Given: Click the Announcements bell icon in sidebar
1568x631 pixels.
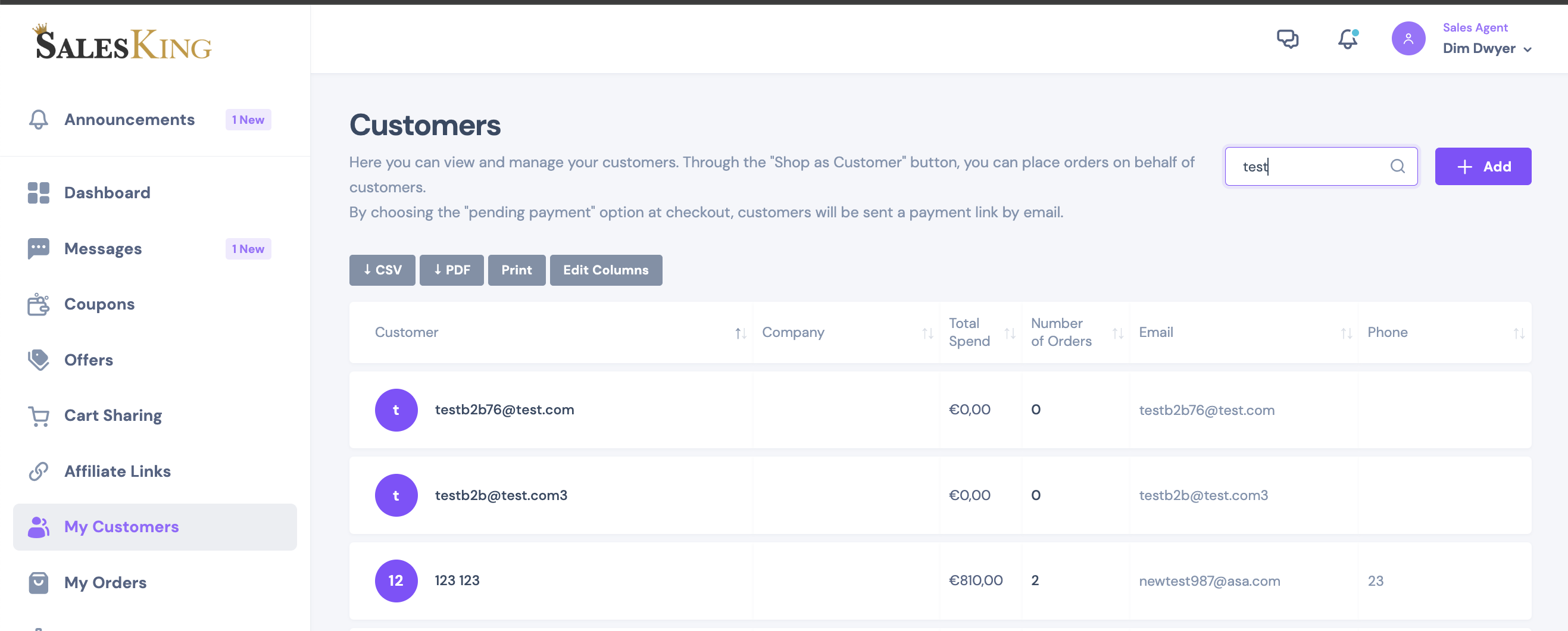Looking at the screenshot, I should click(x=38, y=119).
